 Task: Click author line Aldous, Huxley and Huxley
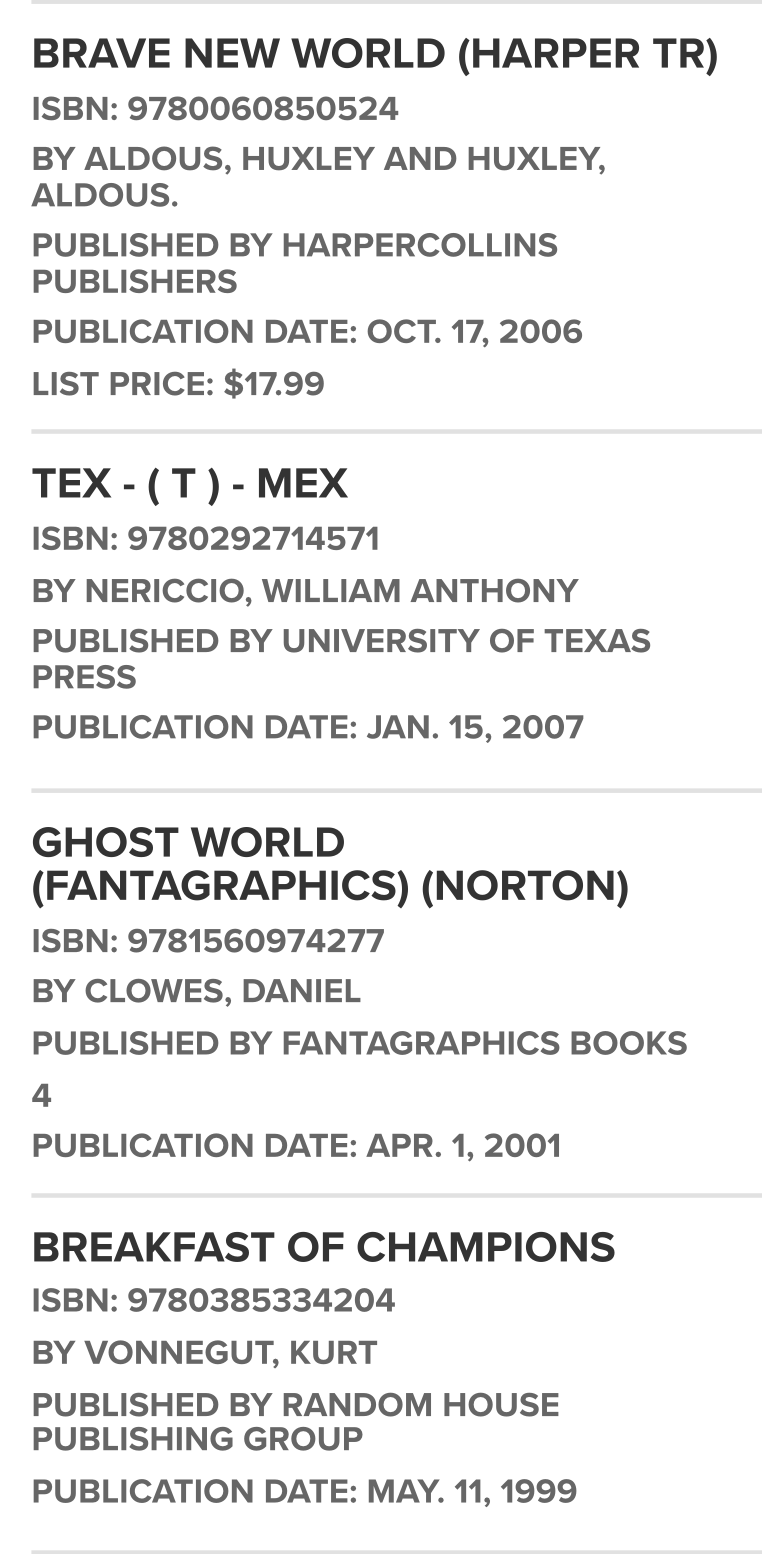click(x=319, y=177)
